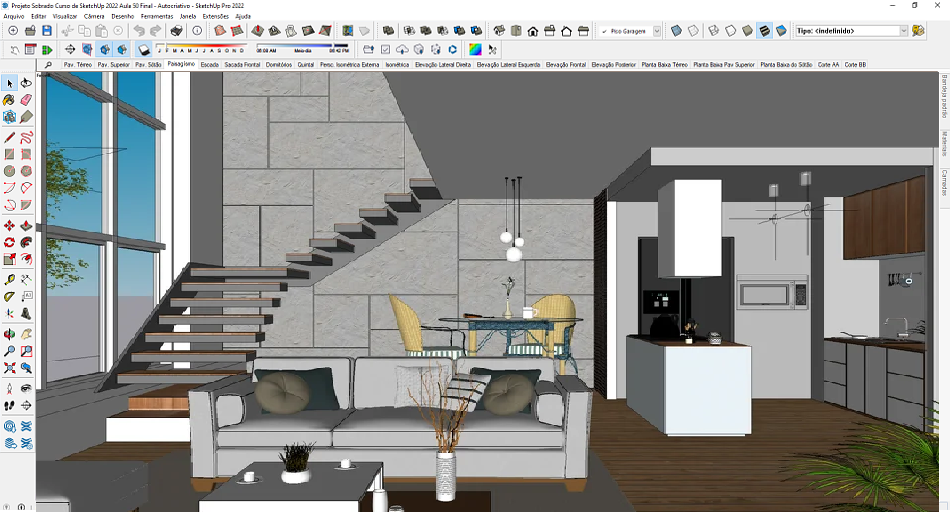Toggle shadows display button
This screenshot has width=950, height=512.
pos(144,49)
